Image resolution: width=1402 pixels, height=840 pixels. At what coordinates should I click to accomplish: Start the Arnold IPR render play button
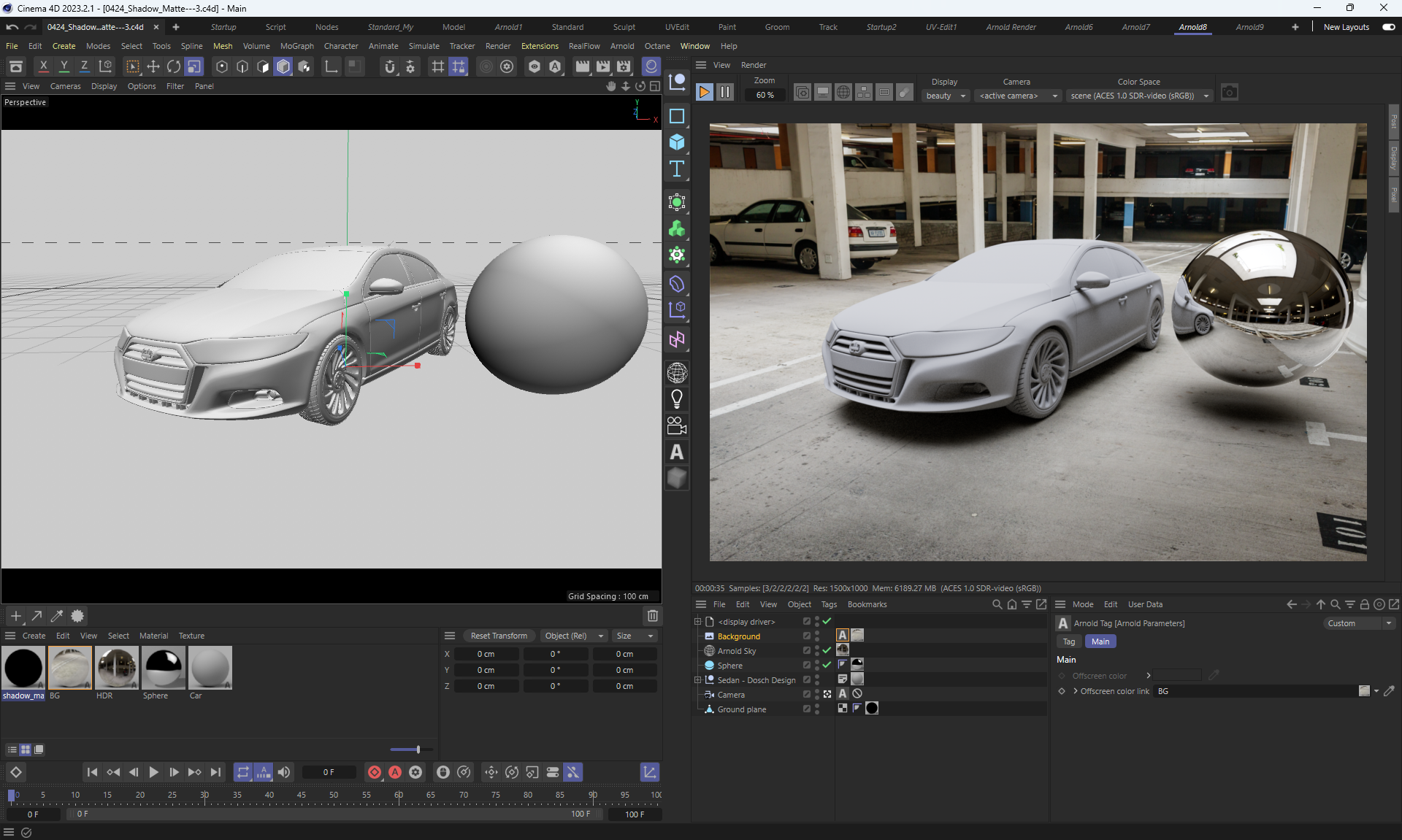click(x=704, y=93)
